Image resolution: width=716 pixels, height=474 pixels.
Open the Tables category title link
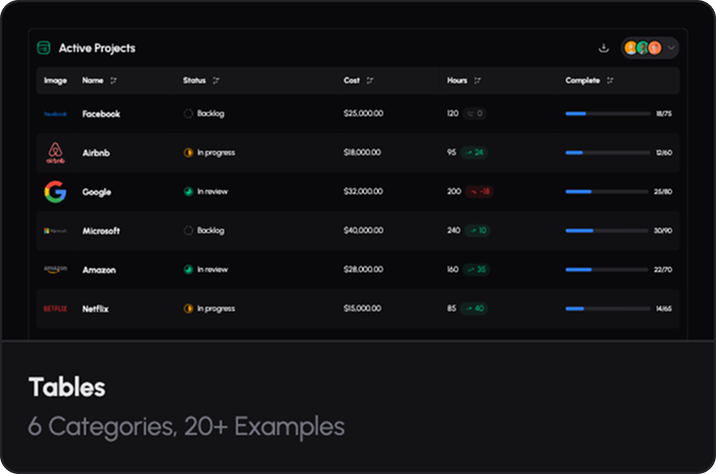[x=66, y=388]
